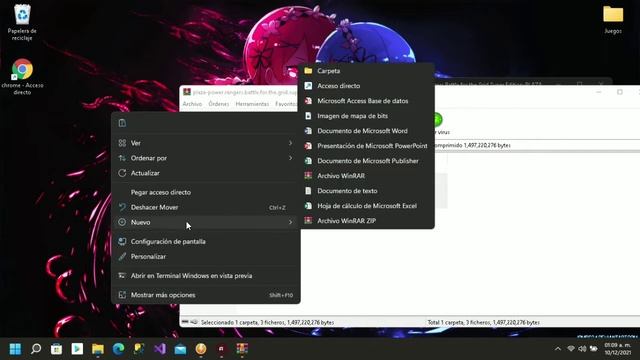Click the Total 1 carpeta status text
640x360 pixels.
tap(484, 322)
